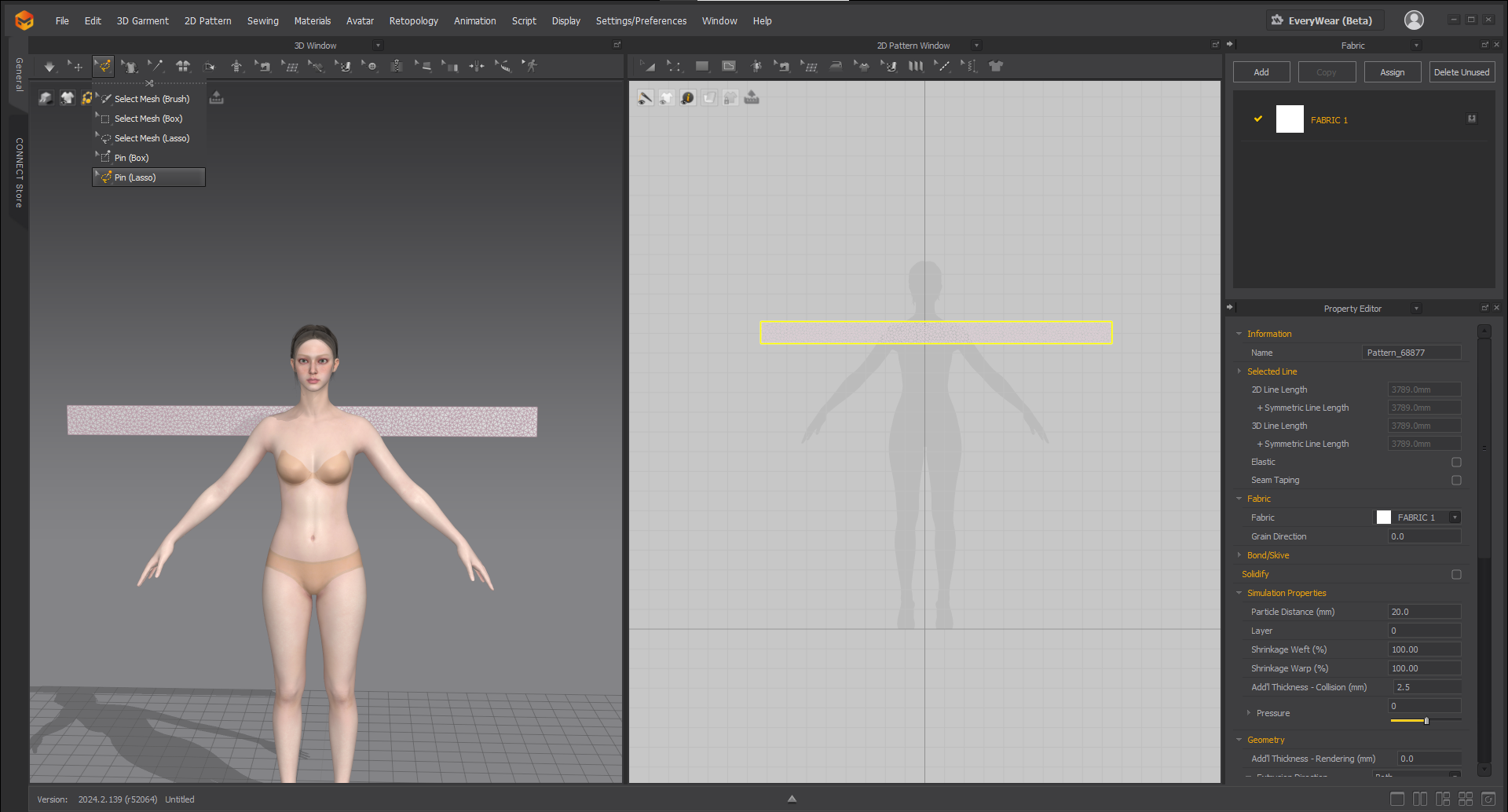Click the Reset 2D Arrangement garment icon
This screenshot has width=1508, height=812.
pos(183,67)
